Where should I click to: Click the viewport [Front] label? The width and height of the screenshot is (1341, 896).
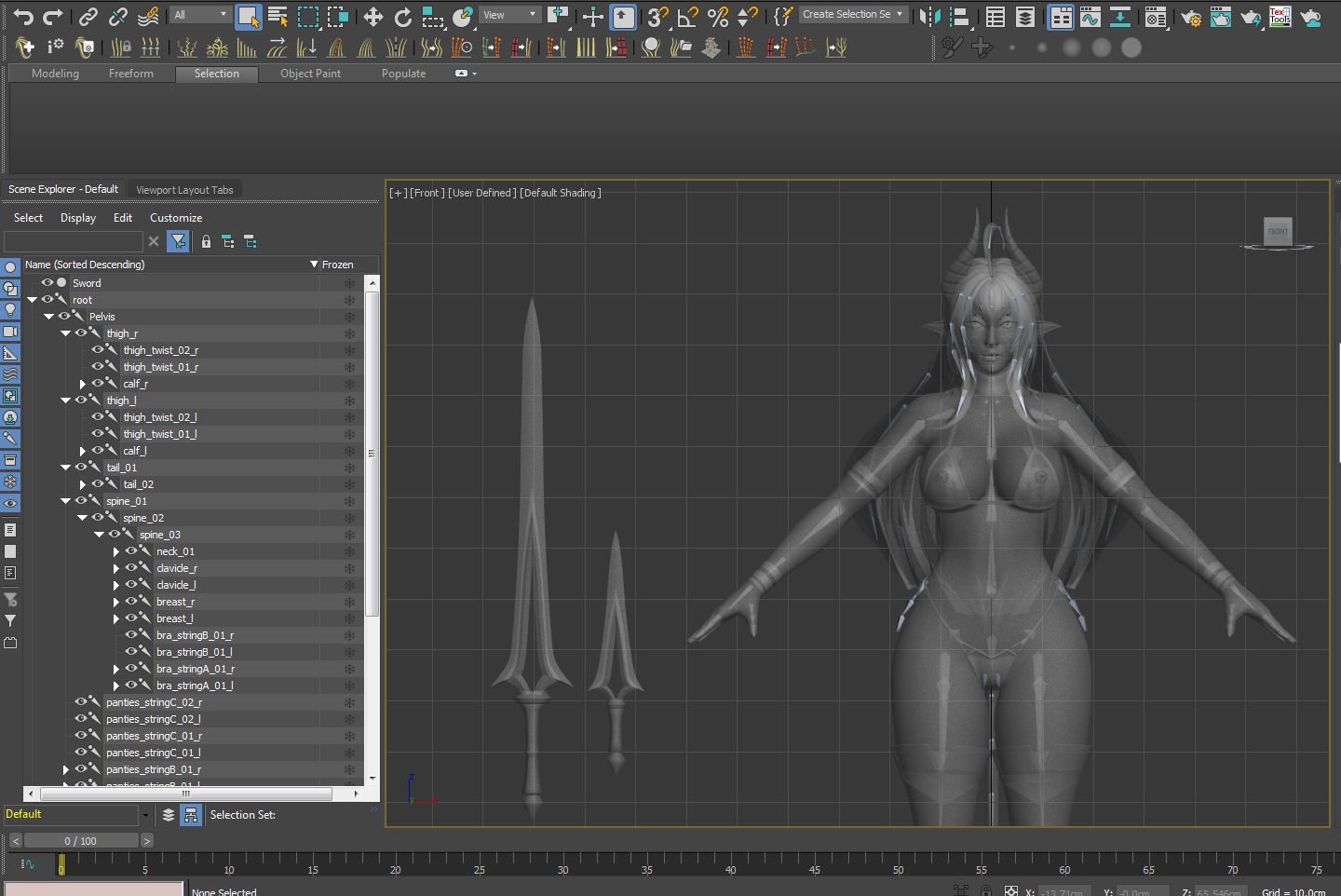tap(427, 193)
